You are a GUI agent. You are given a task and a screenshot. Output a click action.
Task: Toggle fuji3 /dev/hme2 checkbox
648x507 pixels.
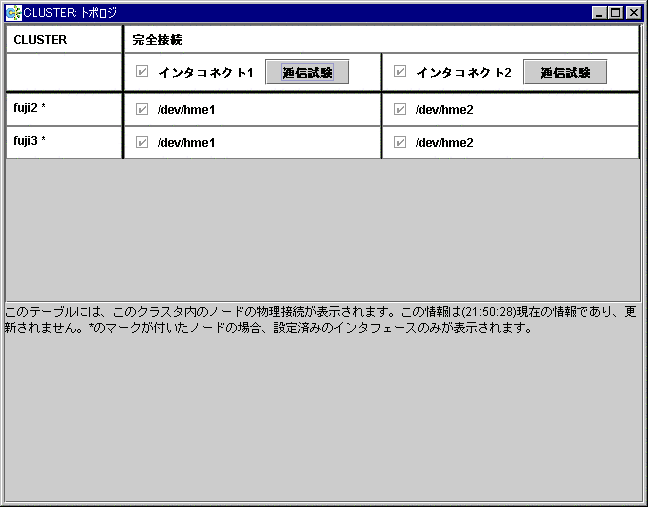pos(400,142)
